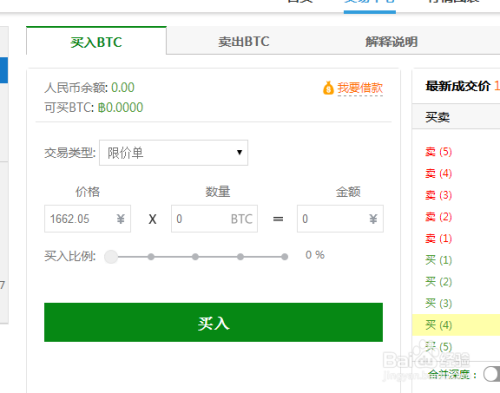
Task: Select order book row 卖 (1)
Action: point(456,239)
